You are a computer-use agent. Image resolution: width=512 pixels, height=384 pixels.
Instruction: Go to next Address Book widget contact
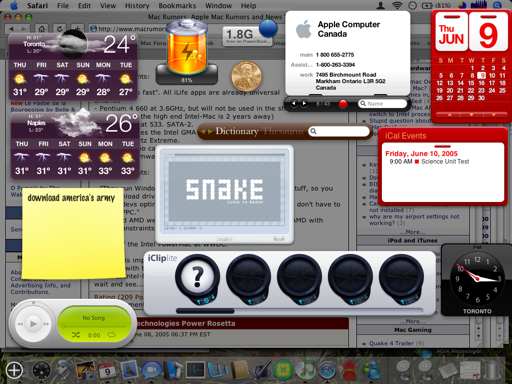click(x=304, y=104)
